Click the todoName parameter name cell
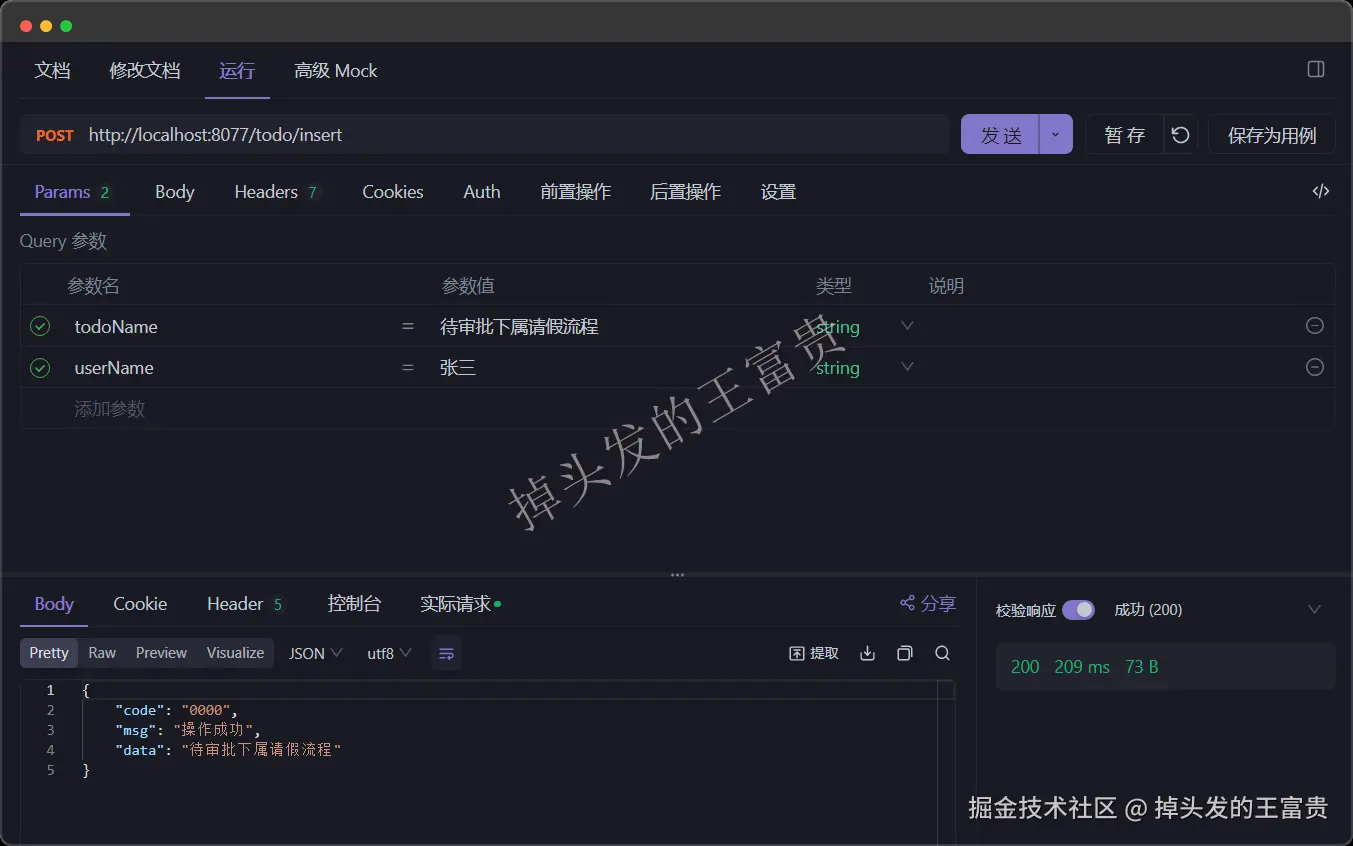Image resolution: width=1353 pixels, height=846 pixels. [x=116, y=326]
